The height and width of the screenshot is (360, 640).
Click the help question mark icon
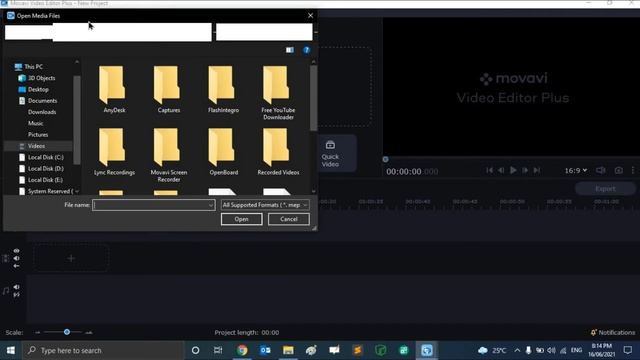coord(307,50)
